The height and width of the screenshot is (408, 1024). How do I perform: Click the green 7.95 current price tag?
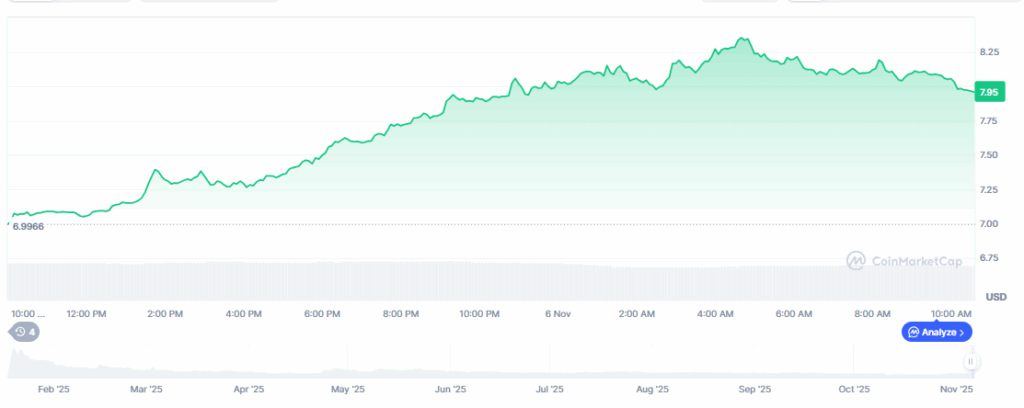988,93
